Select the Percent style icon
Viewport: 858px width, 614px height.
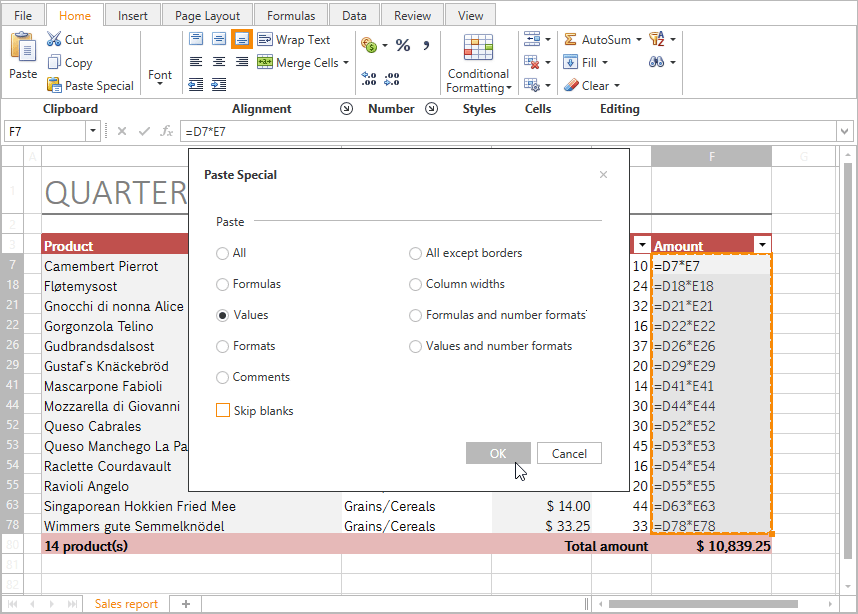[403, 45]
